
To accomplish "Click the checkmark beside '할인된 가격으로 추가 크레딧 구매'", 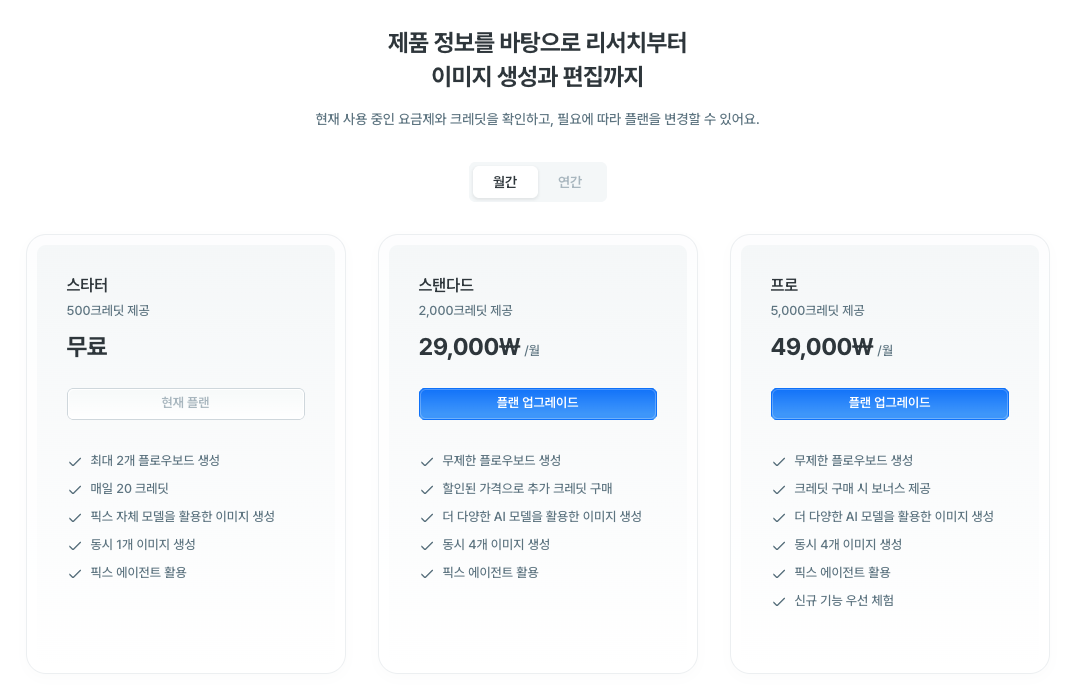I will (427, 489).
